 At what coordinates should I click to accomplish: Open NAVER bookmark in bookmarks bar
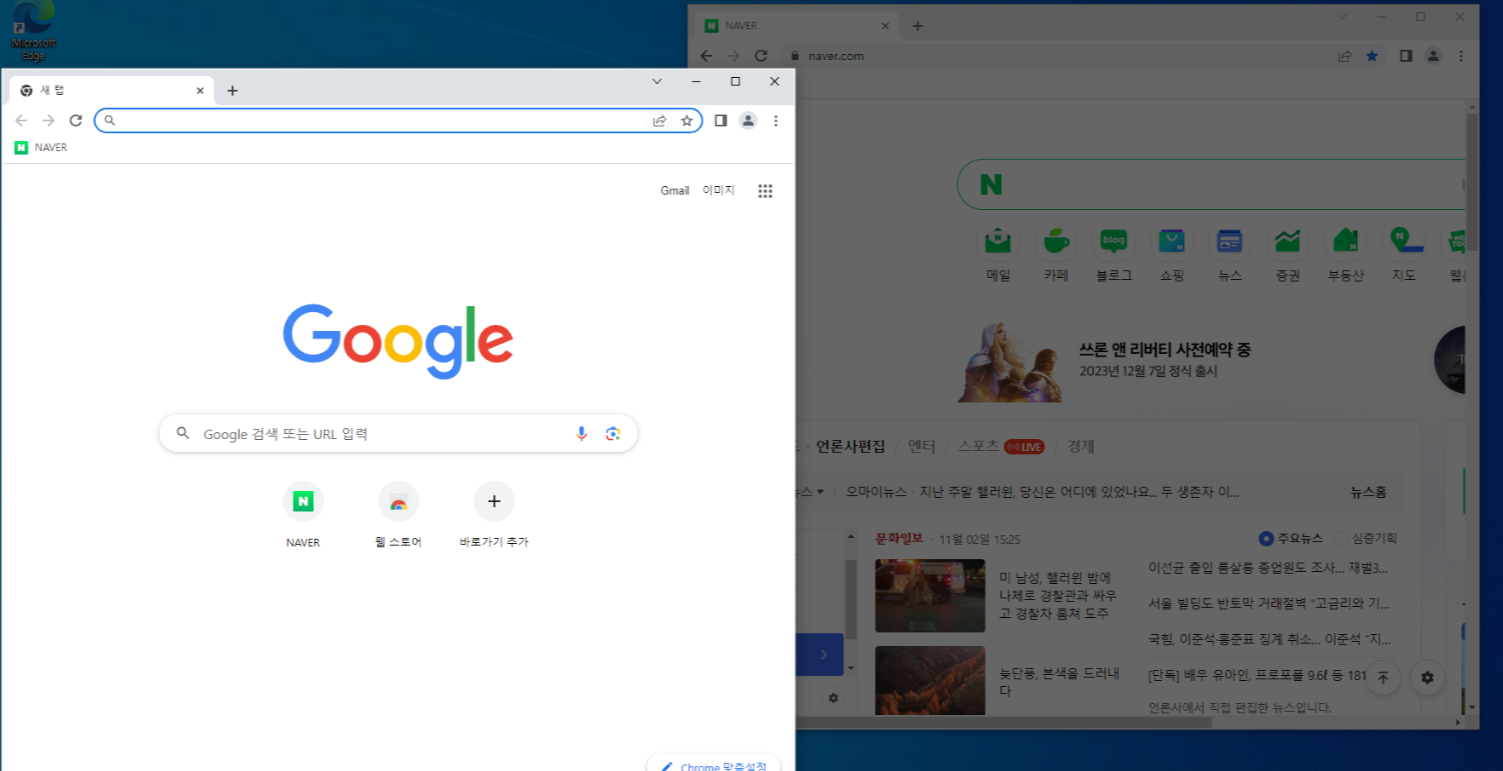(41, 147)
